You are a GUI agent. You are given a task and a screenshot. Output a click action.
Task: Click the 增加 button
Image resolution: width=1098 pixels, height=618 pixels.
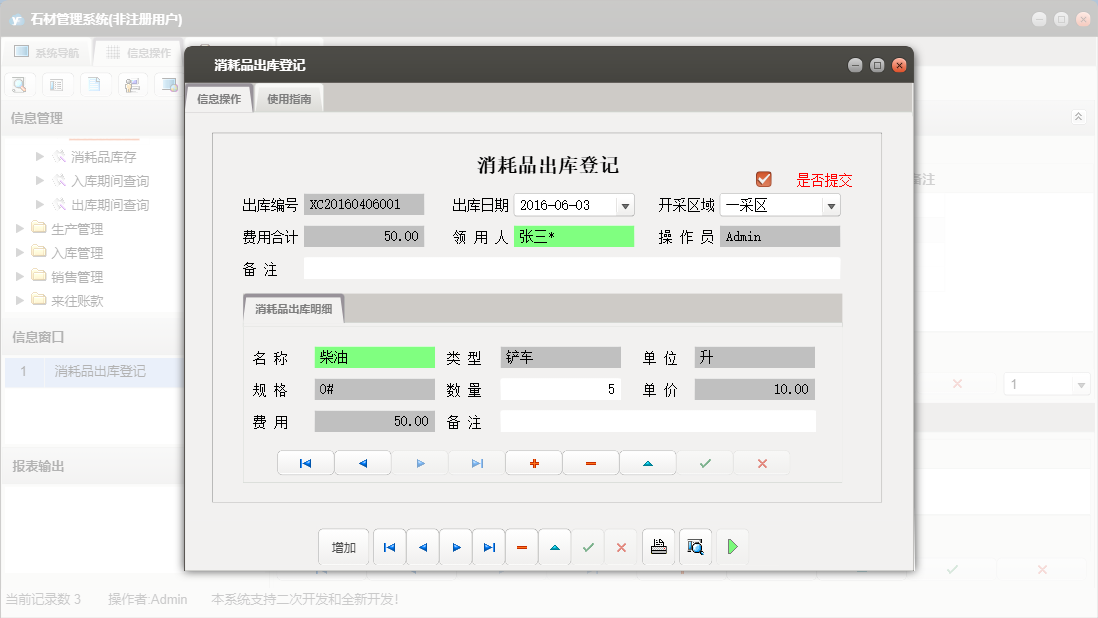tap(342, 547)
